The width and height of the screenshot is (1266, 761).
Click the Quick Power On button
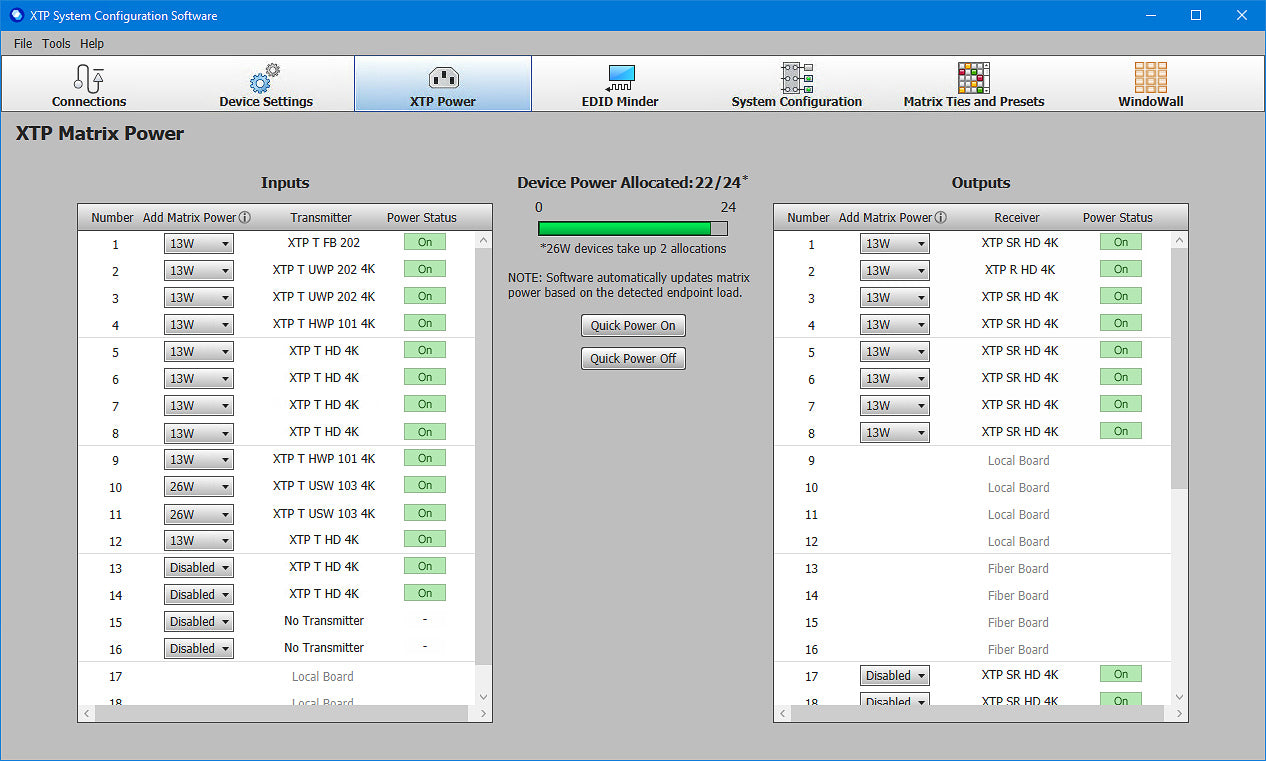pos(633,326)
